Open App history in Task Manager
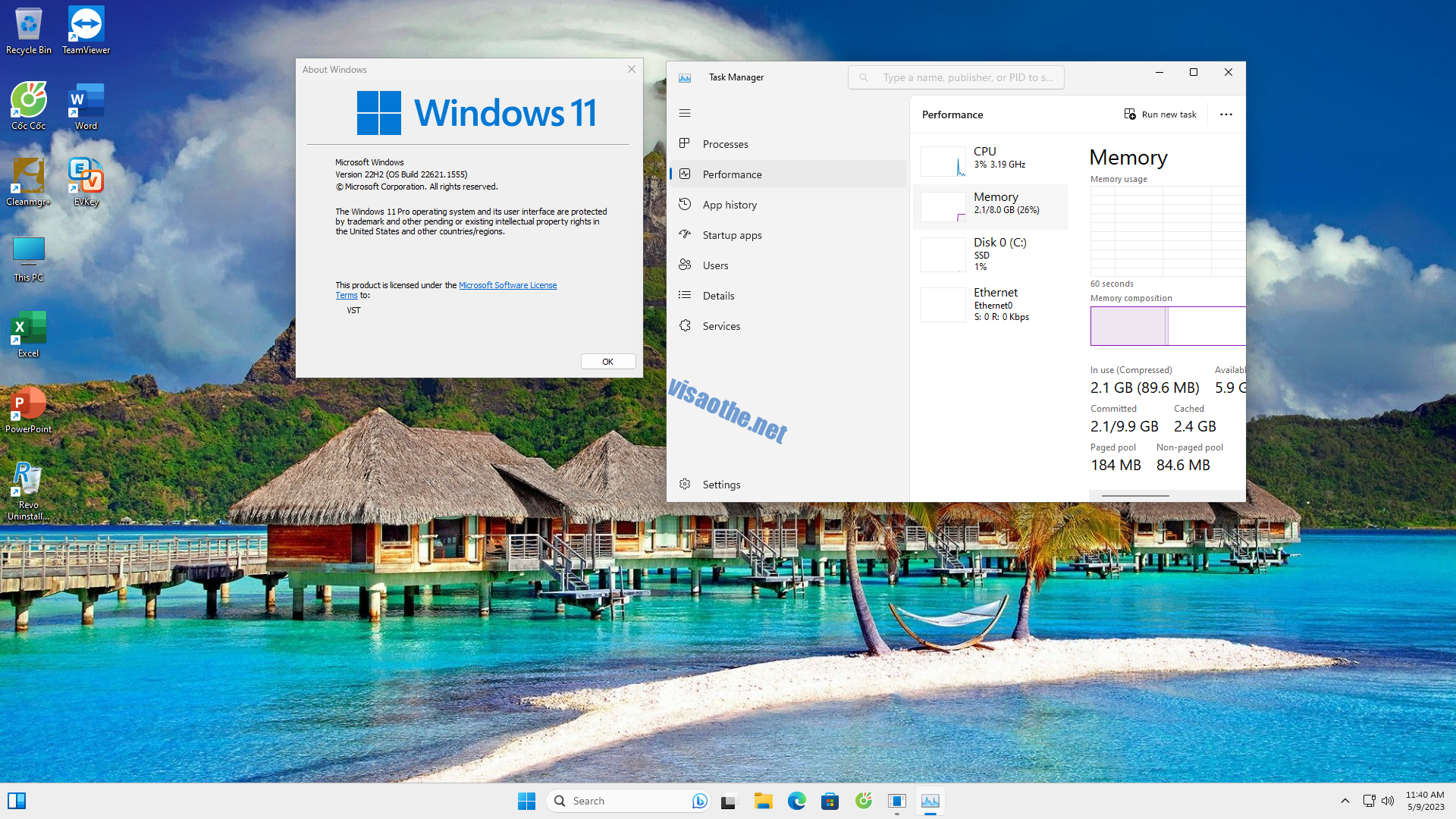This screenshot has width=1456, height=819. tap(788, 205)
